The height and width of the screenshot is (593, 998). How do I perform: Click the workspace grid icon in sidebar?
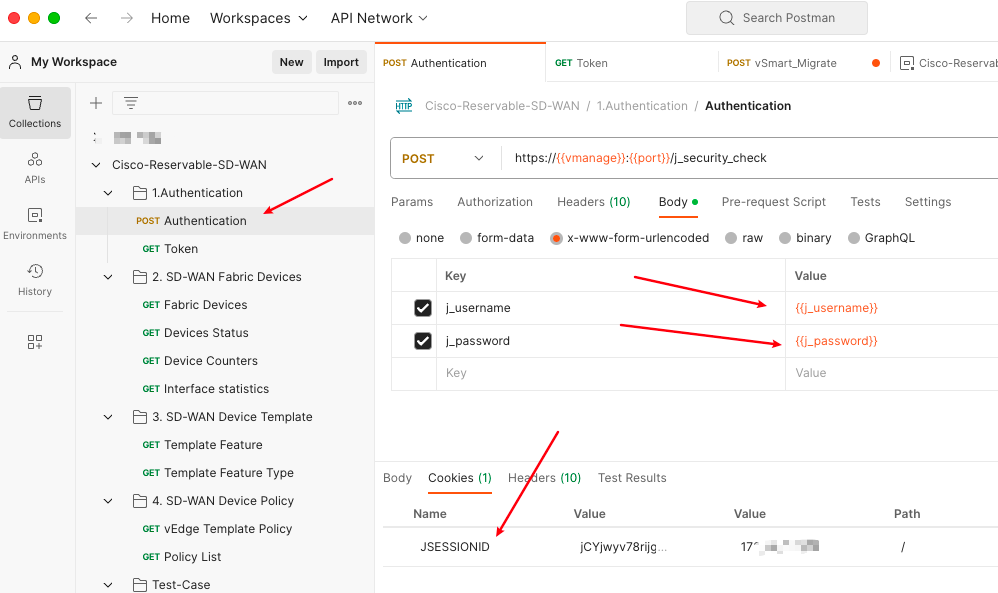click(x=35, y=342)
